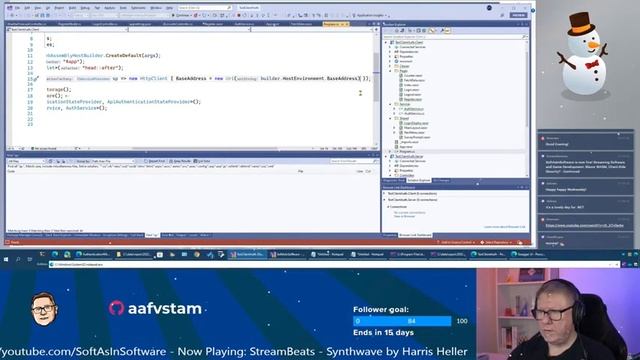The height and width of the screenshot is (360, 640).
Task: Click Select Repository in the status bar
Action: point(495,242)
